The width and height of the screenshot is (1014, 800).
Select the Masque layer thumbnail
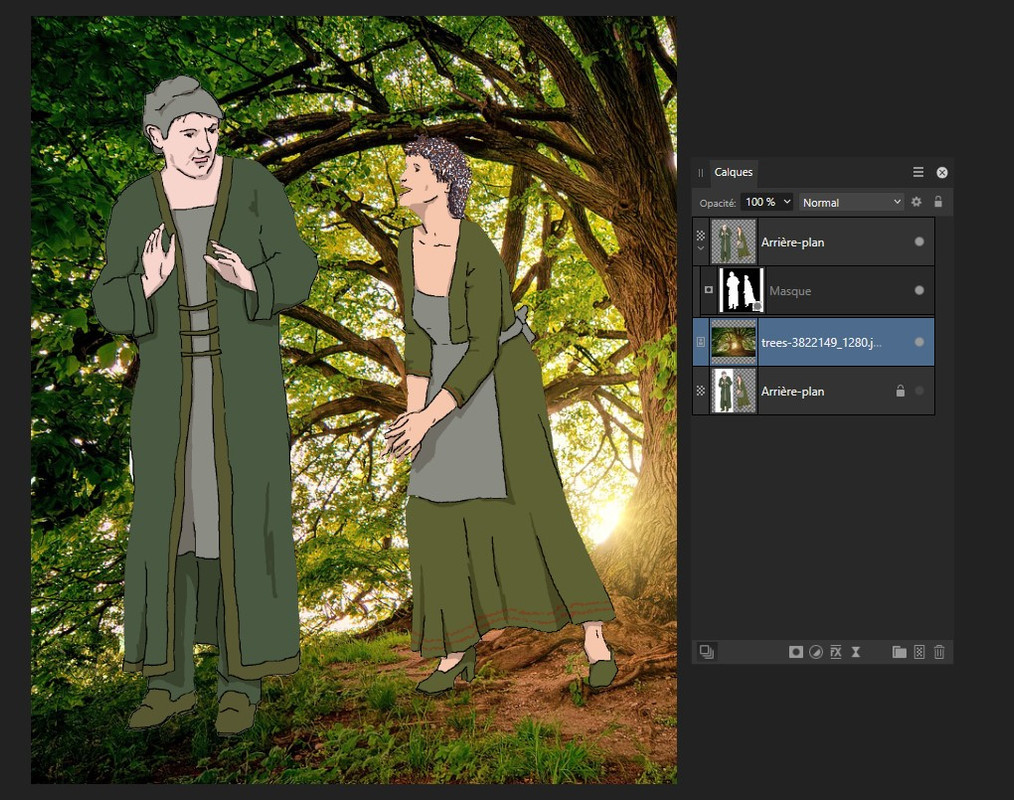tap(741, 290)
